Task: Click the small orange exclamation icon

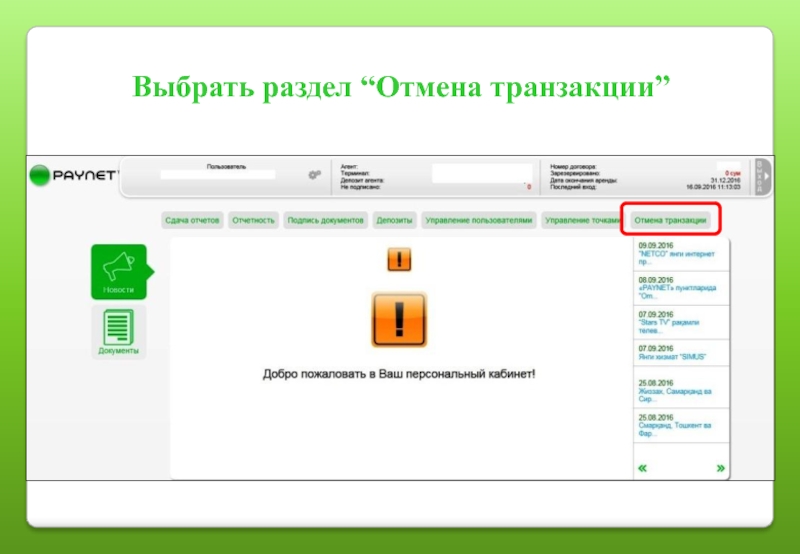Action: [x=399, y=260]
